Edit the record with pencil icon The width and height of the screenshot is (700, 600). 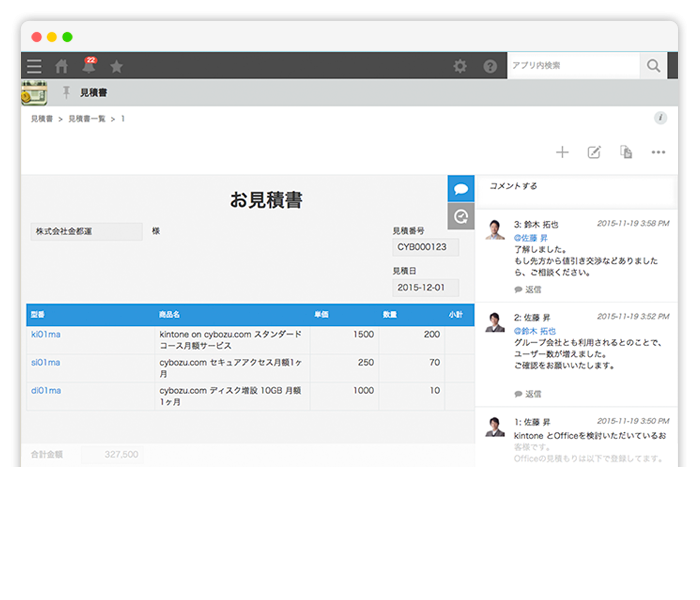[594, 152]
